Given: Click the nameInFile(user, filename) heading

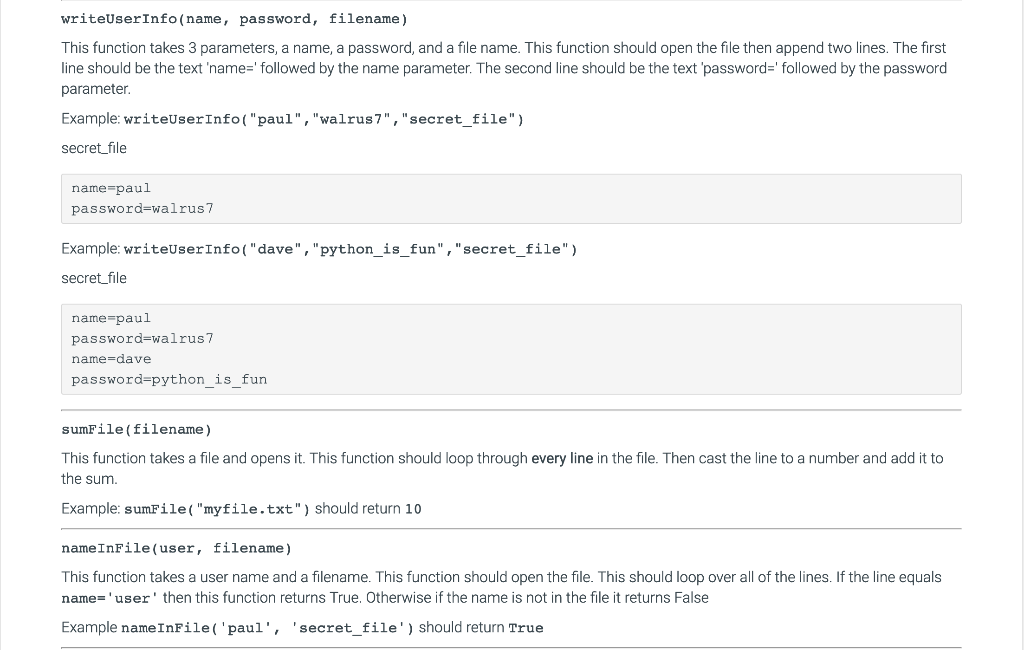Looking at the screenshot, I should click(176, 548).
